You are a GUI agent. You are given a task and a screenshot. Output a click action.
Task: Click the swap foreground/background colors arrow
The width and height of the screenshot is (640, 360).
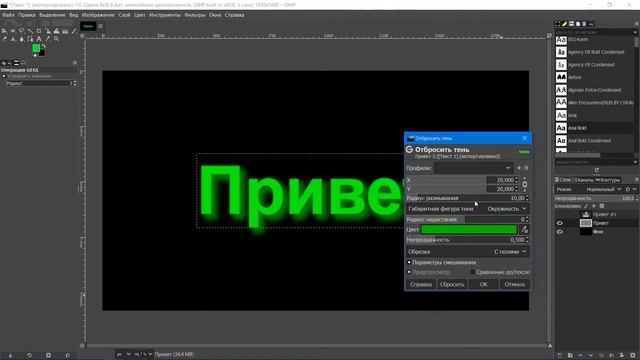[x=44, y=46]
